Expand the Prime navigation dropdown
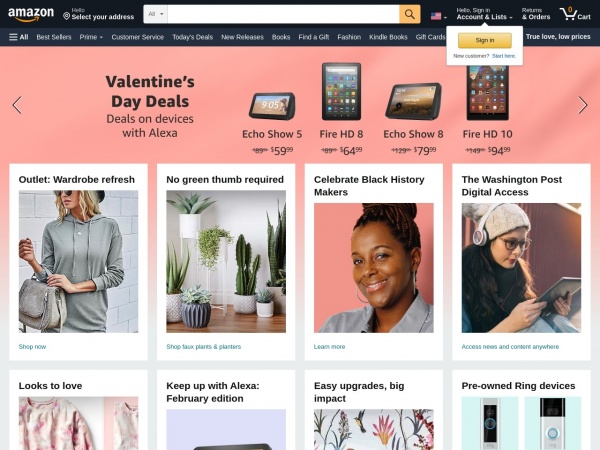 91,37
